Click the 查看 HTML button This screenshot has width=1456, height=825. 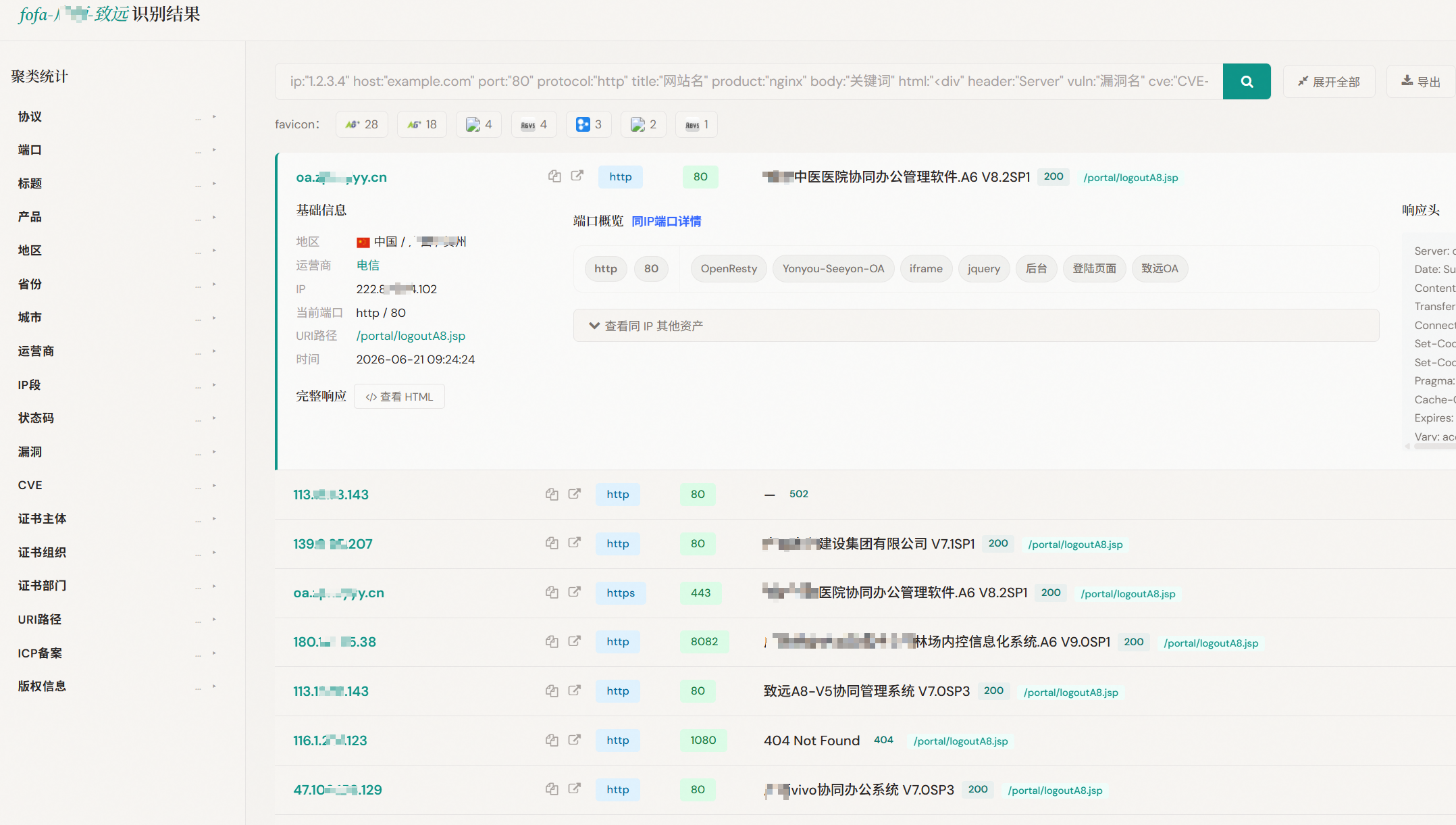pos(399,397)
